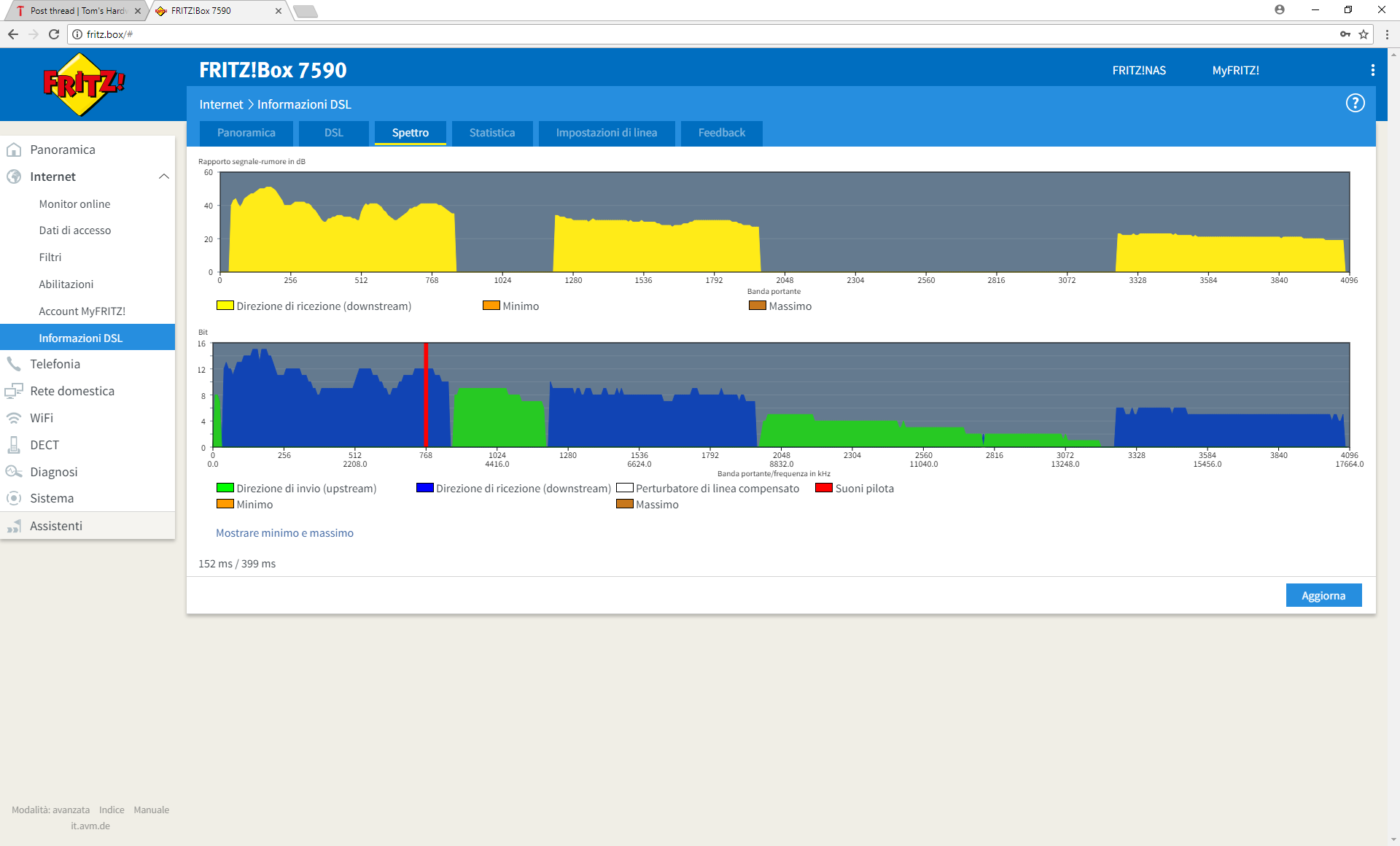Image resolution: width=1400 pixels, height=846 pixels.
Task: Click the yellow downstream legend swatch
Action: pos(225,306)
